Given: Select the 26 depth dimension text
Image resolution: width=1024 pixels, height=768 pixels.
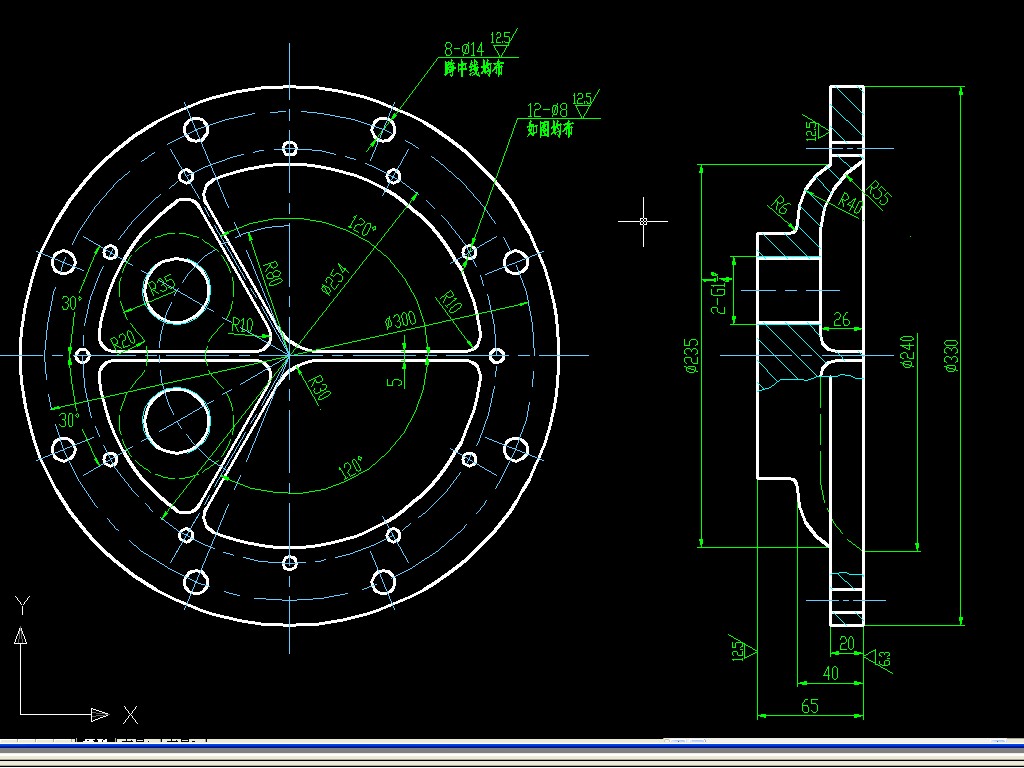Looking at the screenshot, I should click(842, 319).
